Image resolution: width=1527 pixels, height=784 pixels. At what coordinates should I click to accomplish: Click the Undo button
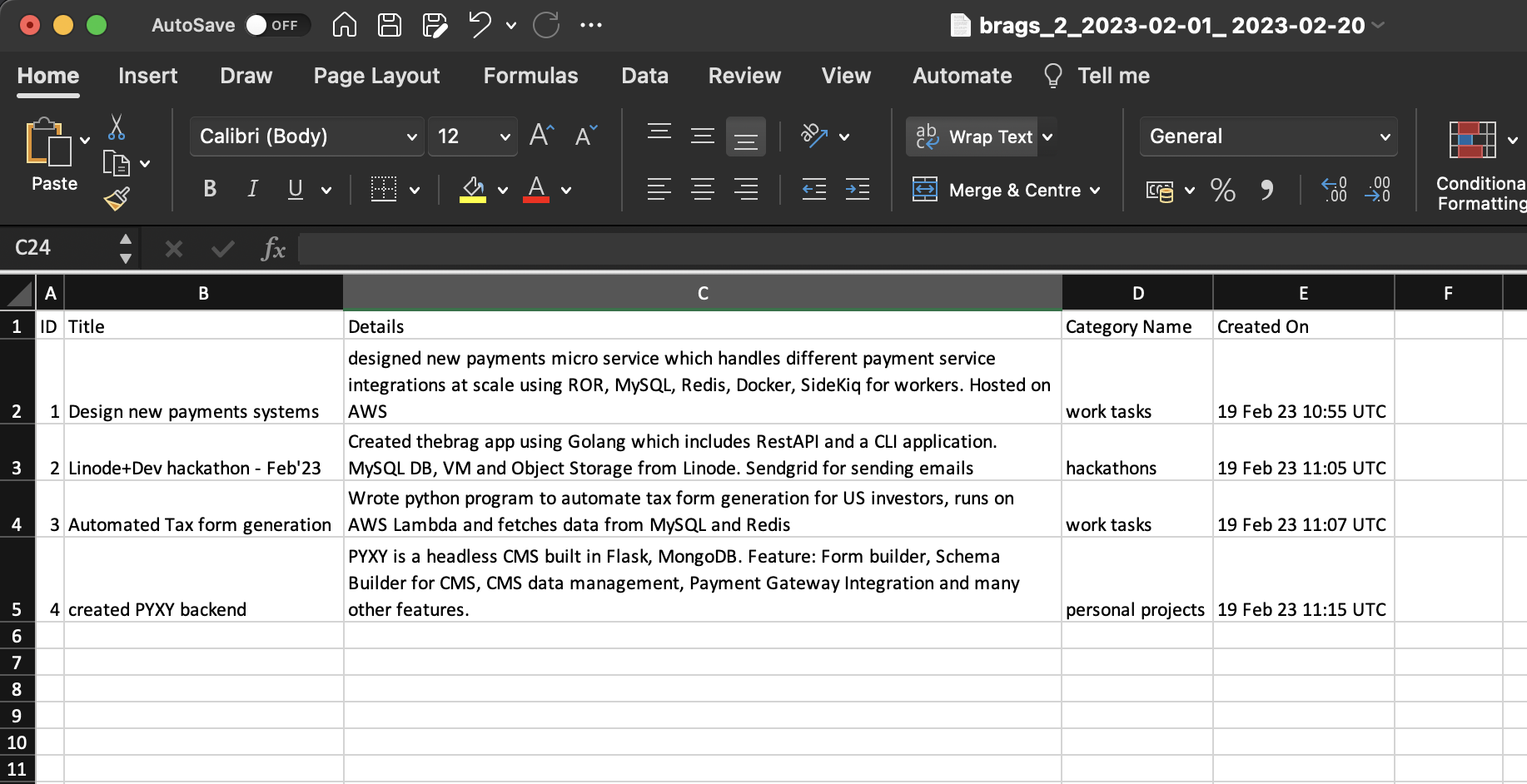click(476, 25)
